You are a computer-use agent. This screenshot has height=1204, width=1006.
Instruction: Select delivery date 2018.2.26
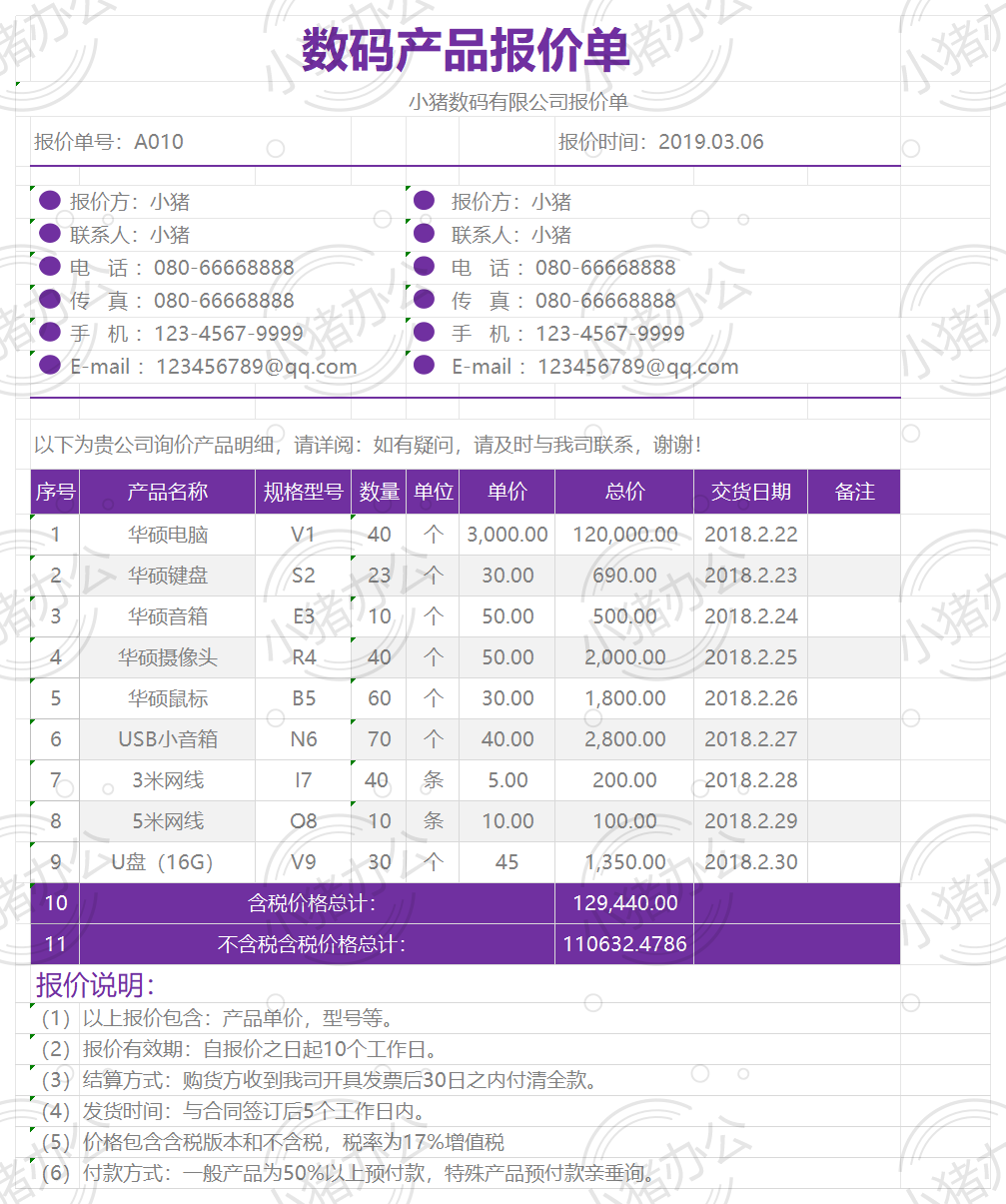pyautogui.click(x=751, y=698)
